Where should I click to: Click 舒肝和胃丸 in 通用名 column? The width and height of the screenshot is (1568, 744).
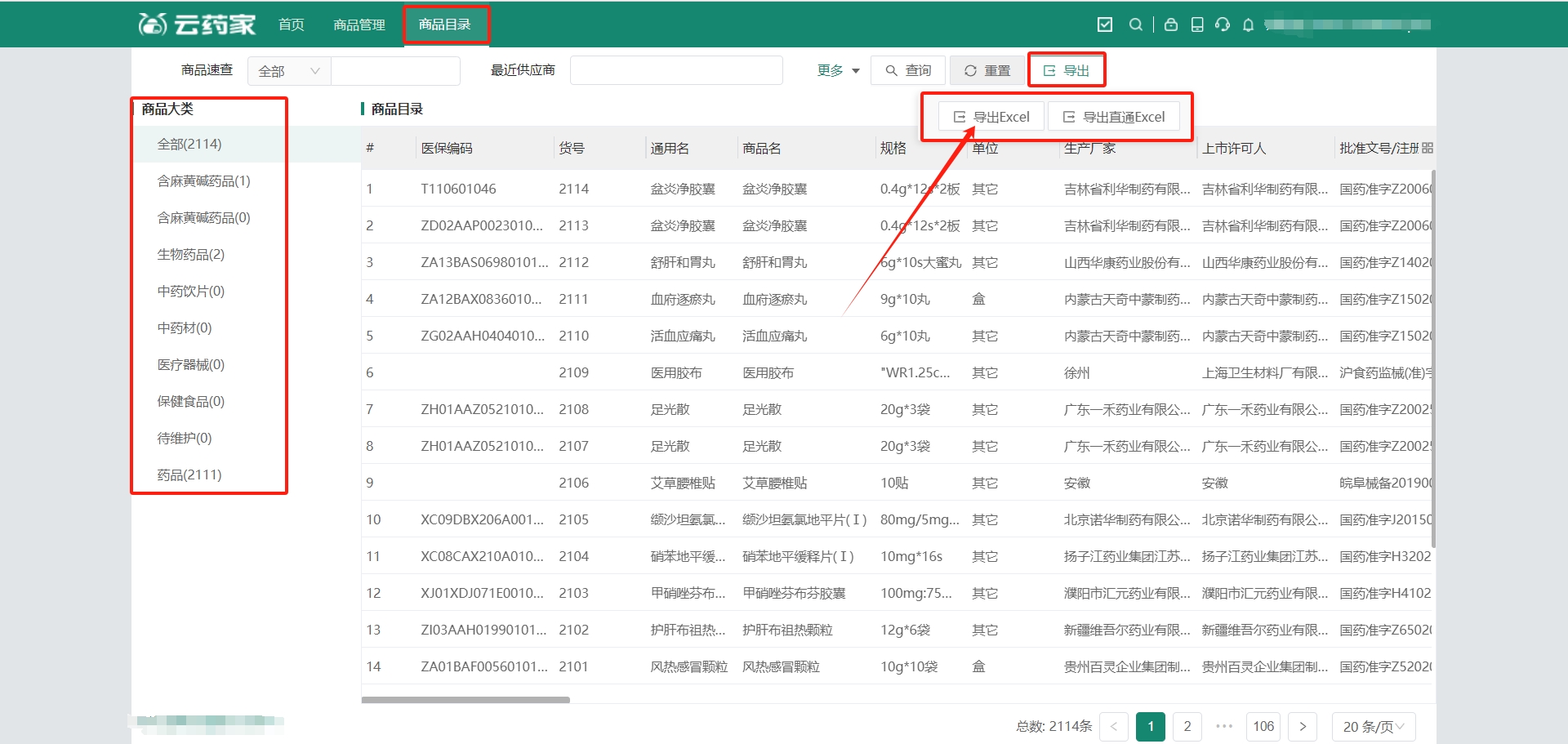(683, 262)
